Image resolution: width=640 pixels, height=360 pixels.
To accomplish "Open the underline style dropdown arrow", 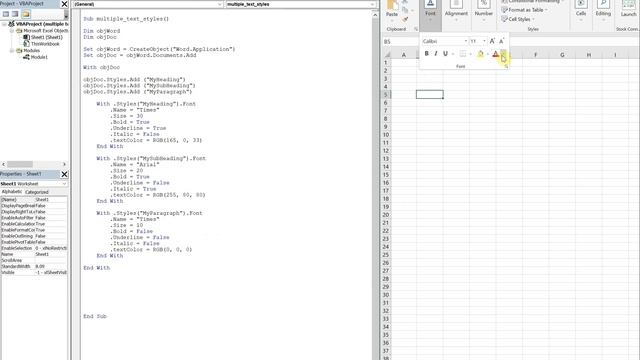I will (x=453, y=53).
